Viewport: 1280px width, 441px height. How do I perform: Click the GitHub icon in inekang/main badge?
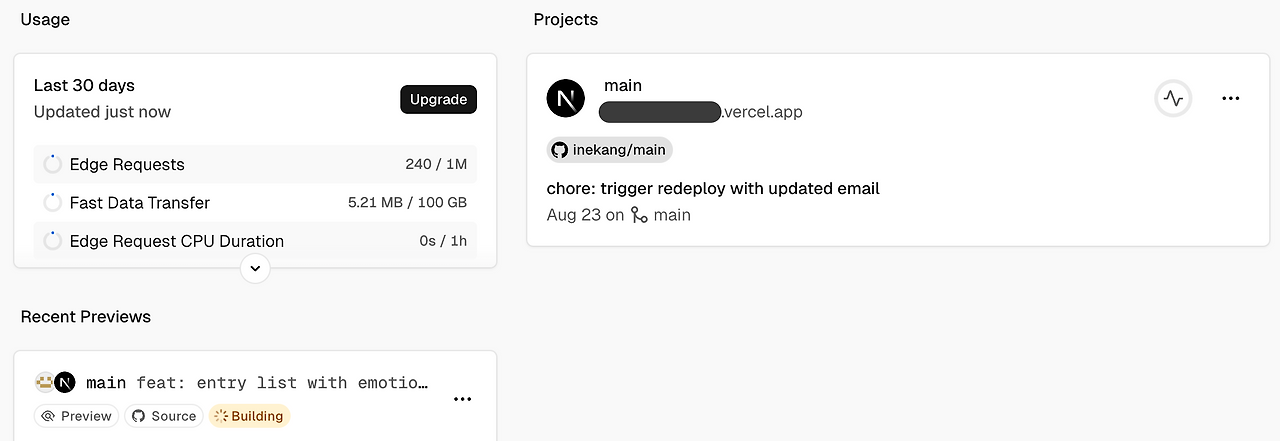[x=560, y=150]
